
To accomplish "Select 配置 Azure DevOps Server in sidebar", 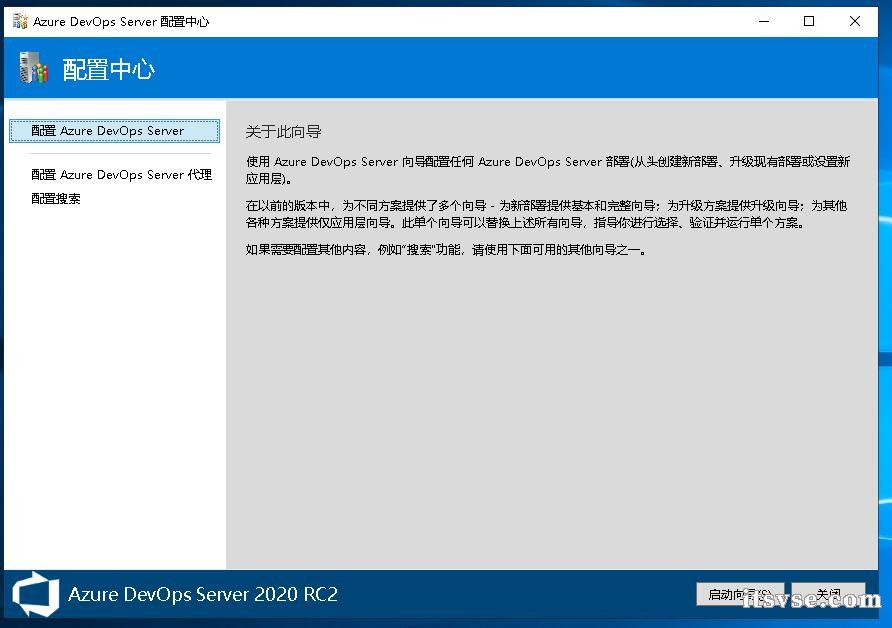I will 114,131.
